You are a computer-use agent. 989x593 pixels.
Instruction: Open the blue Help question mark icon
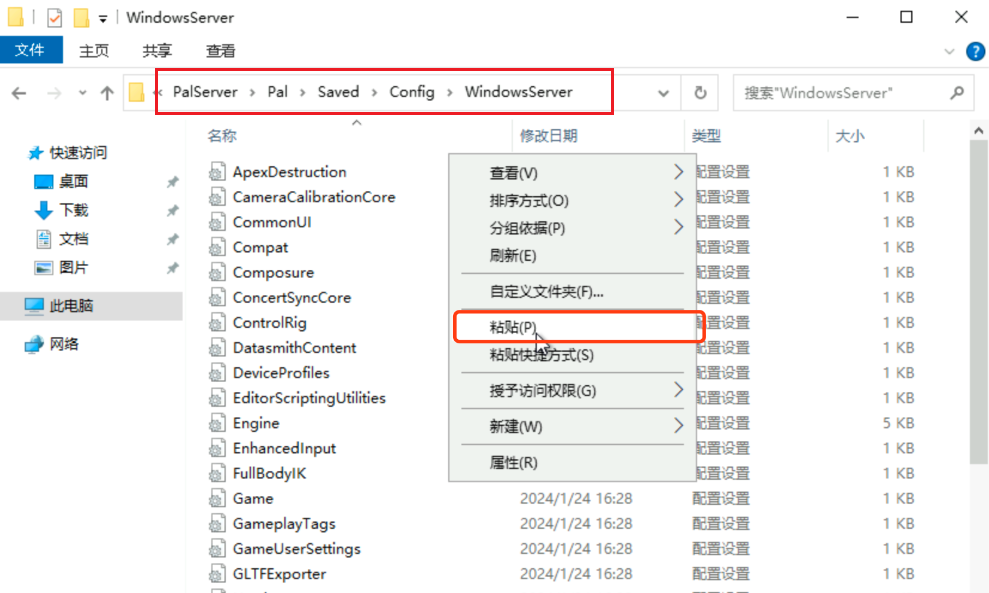point(975,51)
